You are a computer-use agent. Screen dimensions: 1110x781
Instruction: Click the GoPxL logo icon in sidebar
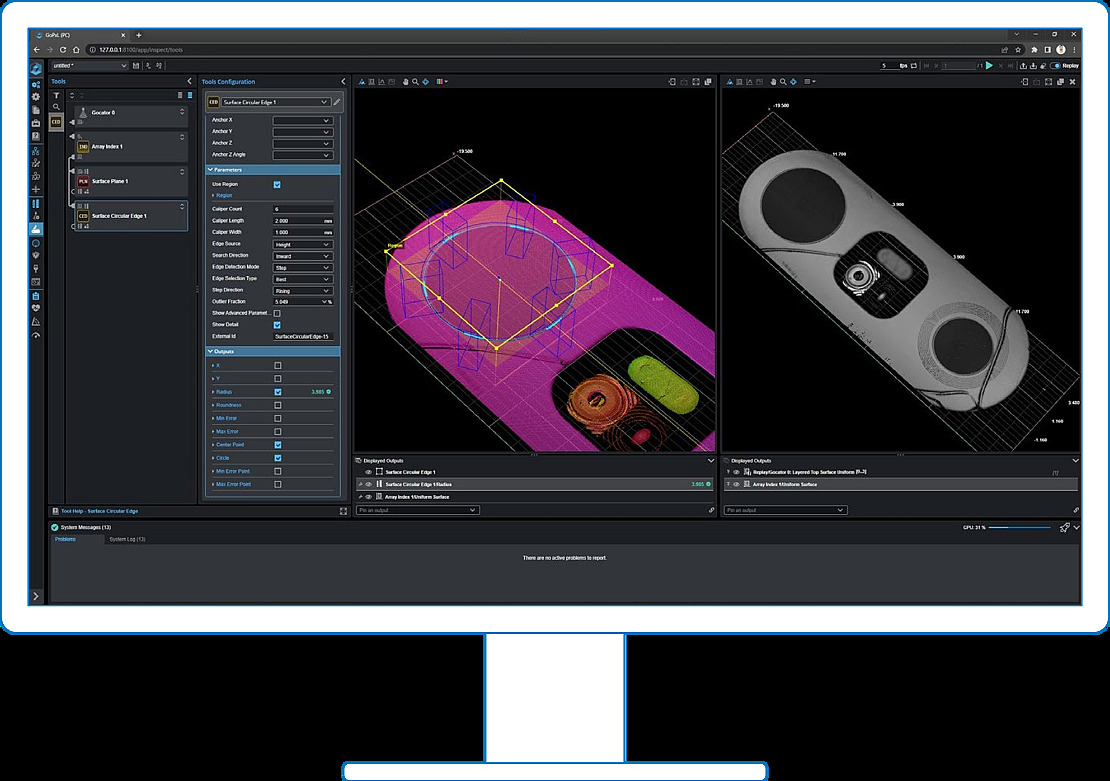36,68
